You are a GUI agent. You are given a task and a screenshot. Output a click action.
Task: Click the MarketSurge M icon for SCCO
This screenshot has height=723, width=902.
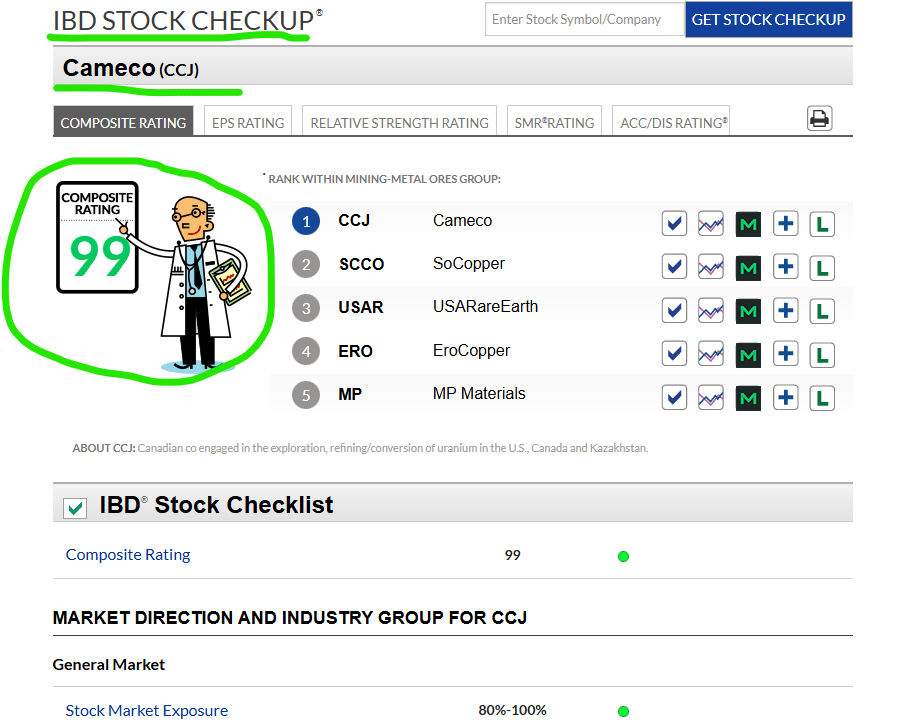(748, 268)
